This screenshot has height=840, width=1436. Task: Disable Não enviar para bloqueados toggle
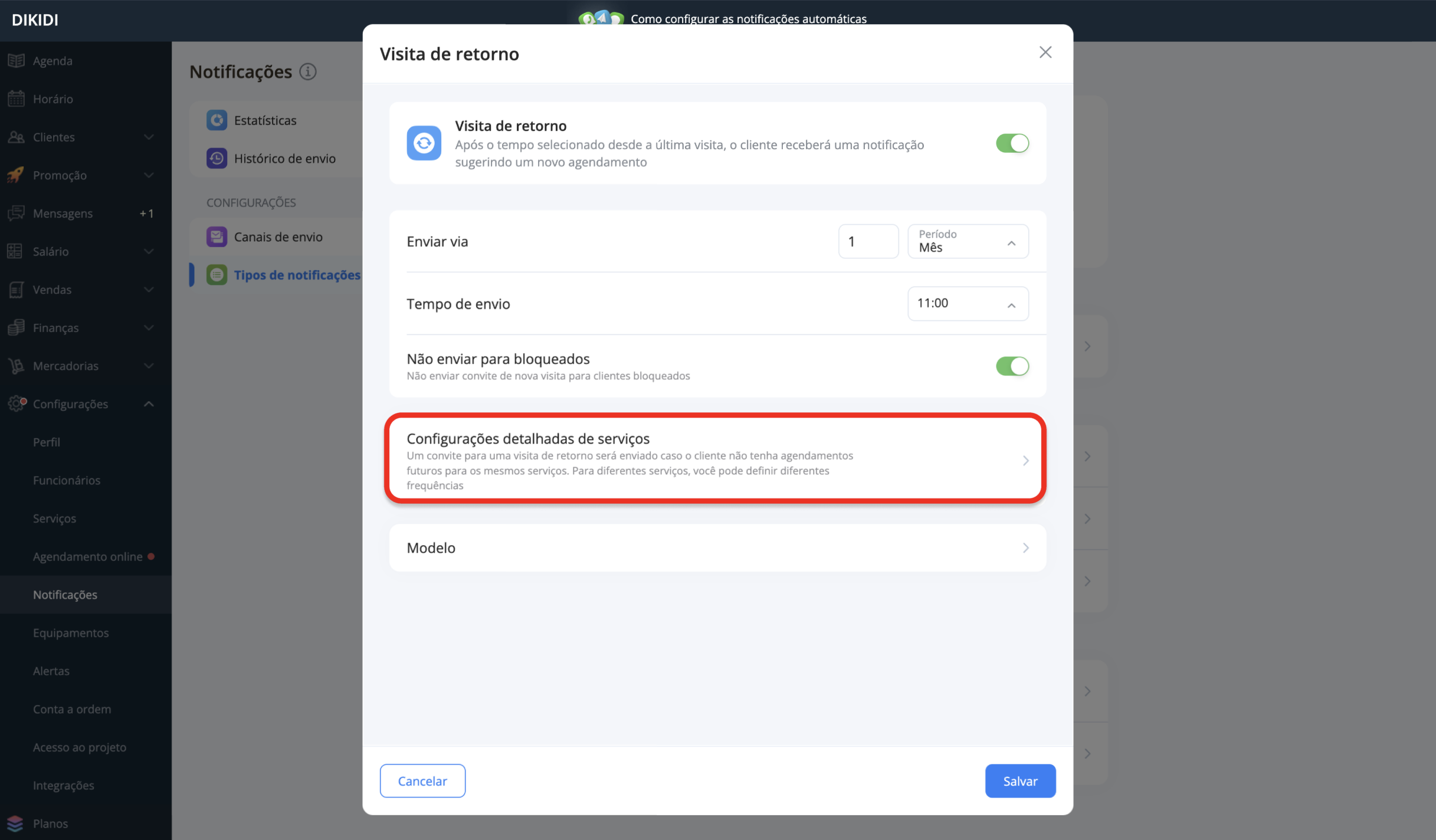point(1012,366)
